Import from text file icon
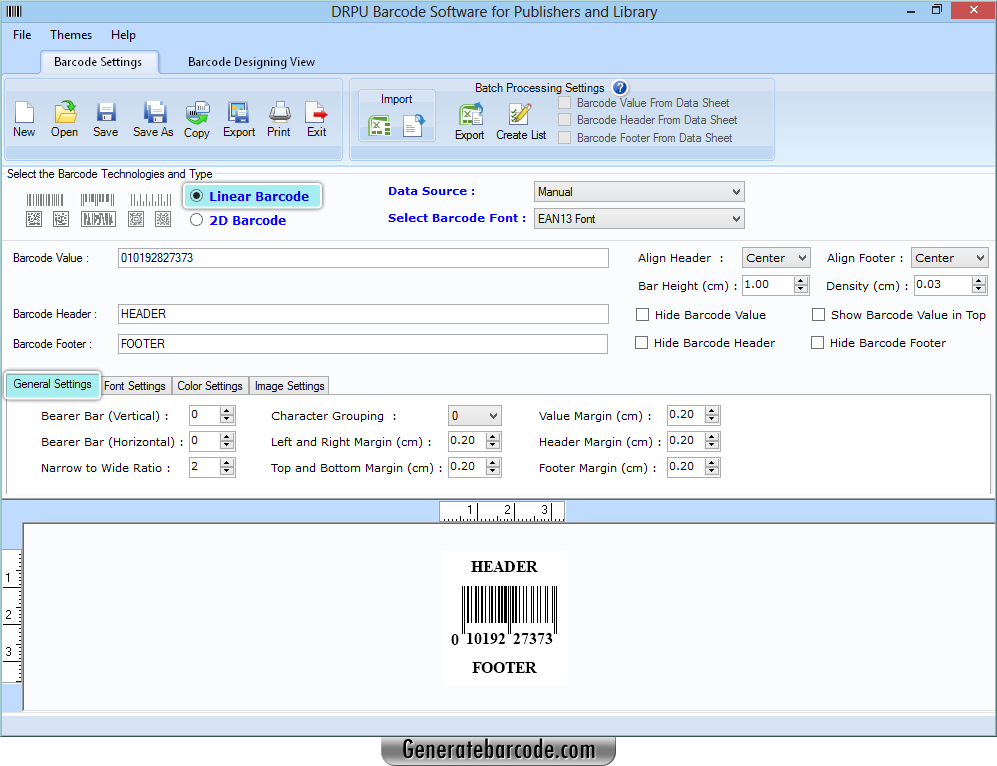The height and width of the screenshot is (766, 997). click(x=413, y=125)
